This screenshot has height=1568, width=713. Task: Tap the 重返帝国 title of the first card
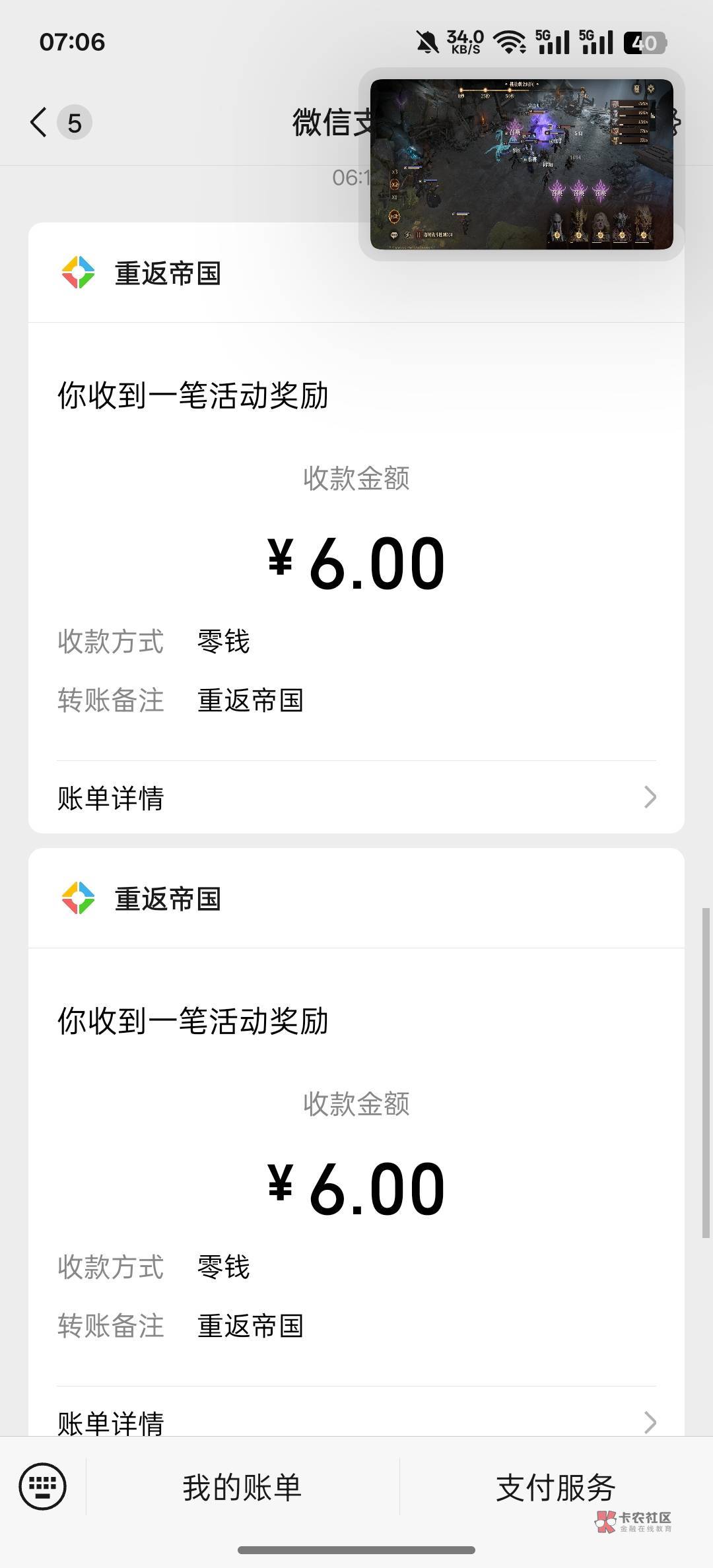point(168,273)
